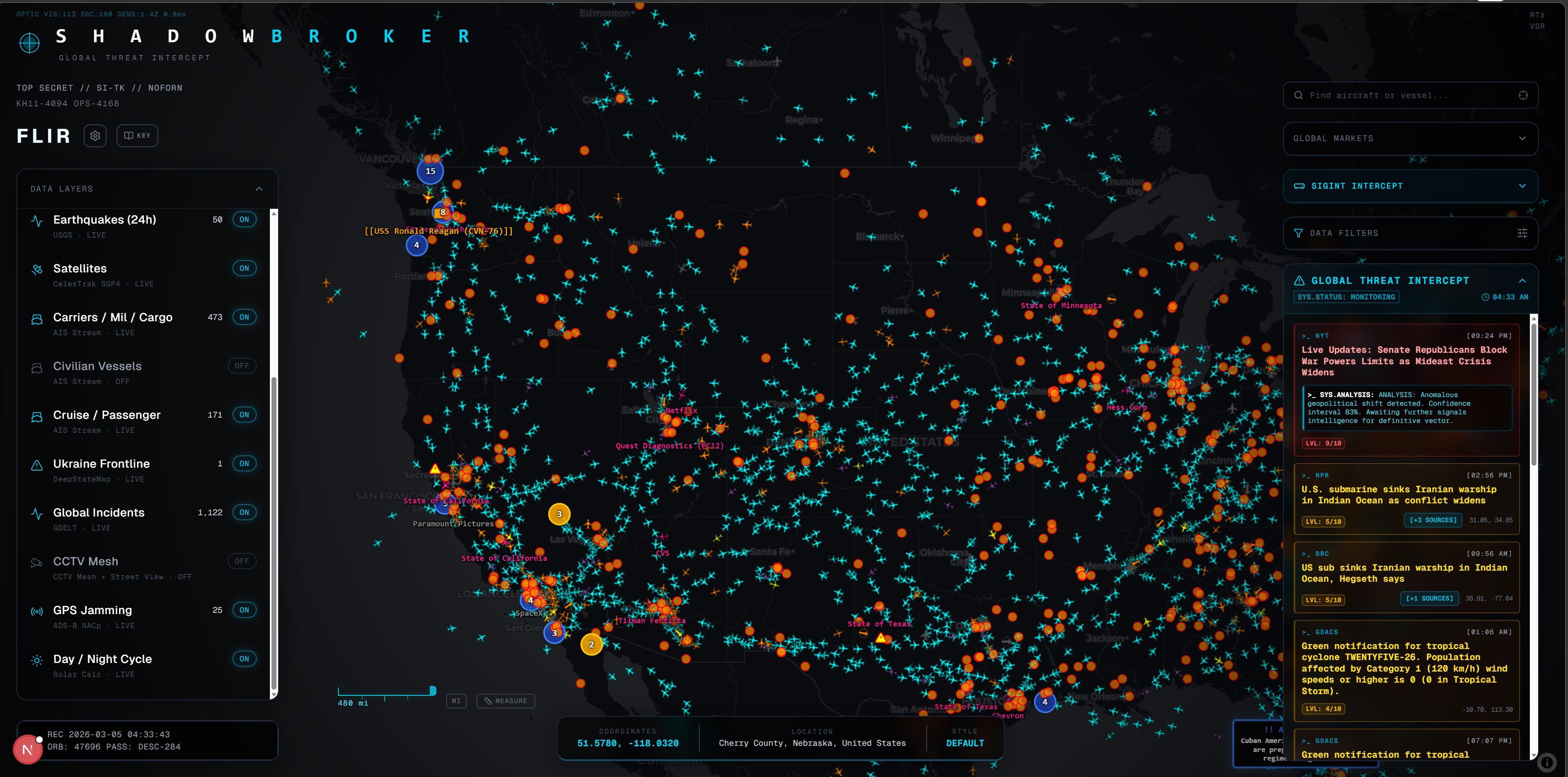The image size is (1568, 777).
Task: Open the FLIR settings gear
Action: [95, 135]
